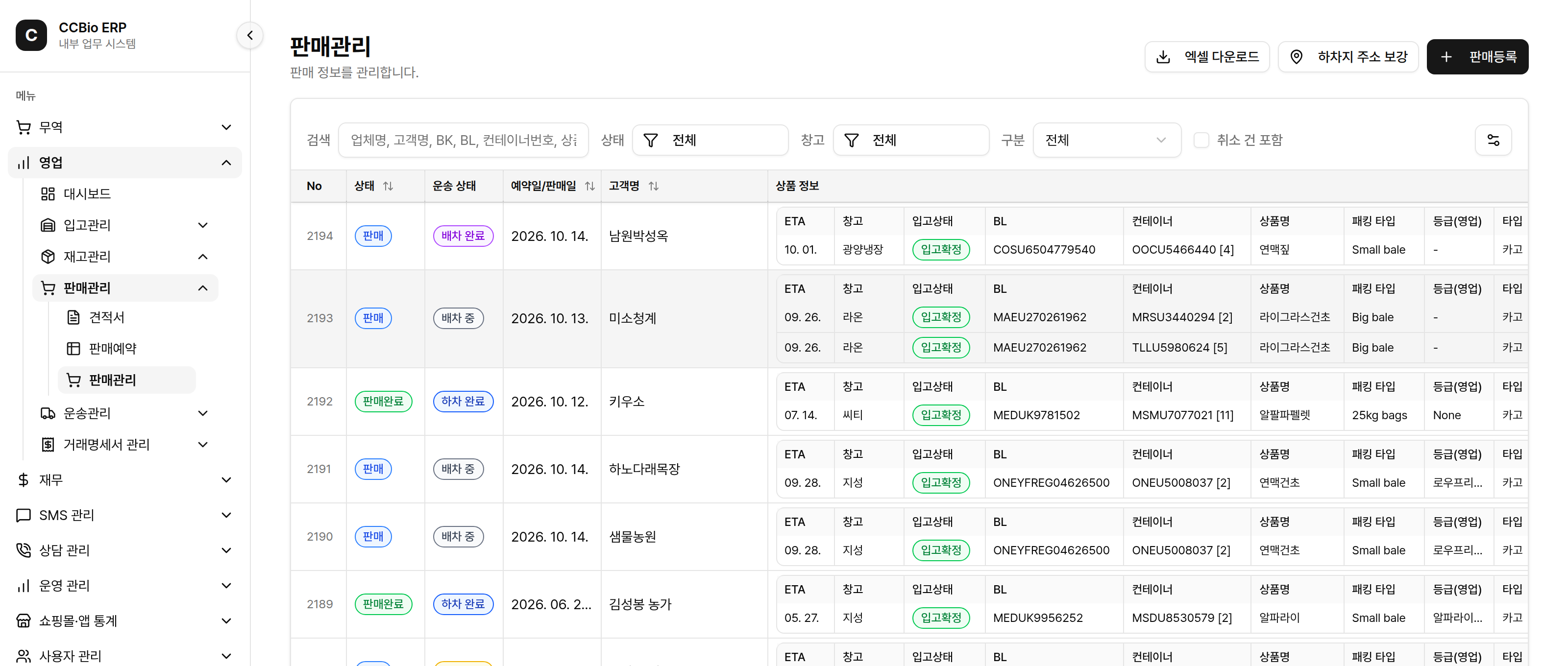Image resolution: width=1568 pixels, height=666 pixels.
Task: Open the 견적서 menu item
Action: click(126, 317)
